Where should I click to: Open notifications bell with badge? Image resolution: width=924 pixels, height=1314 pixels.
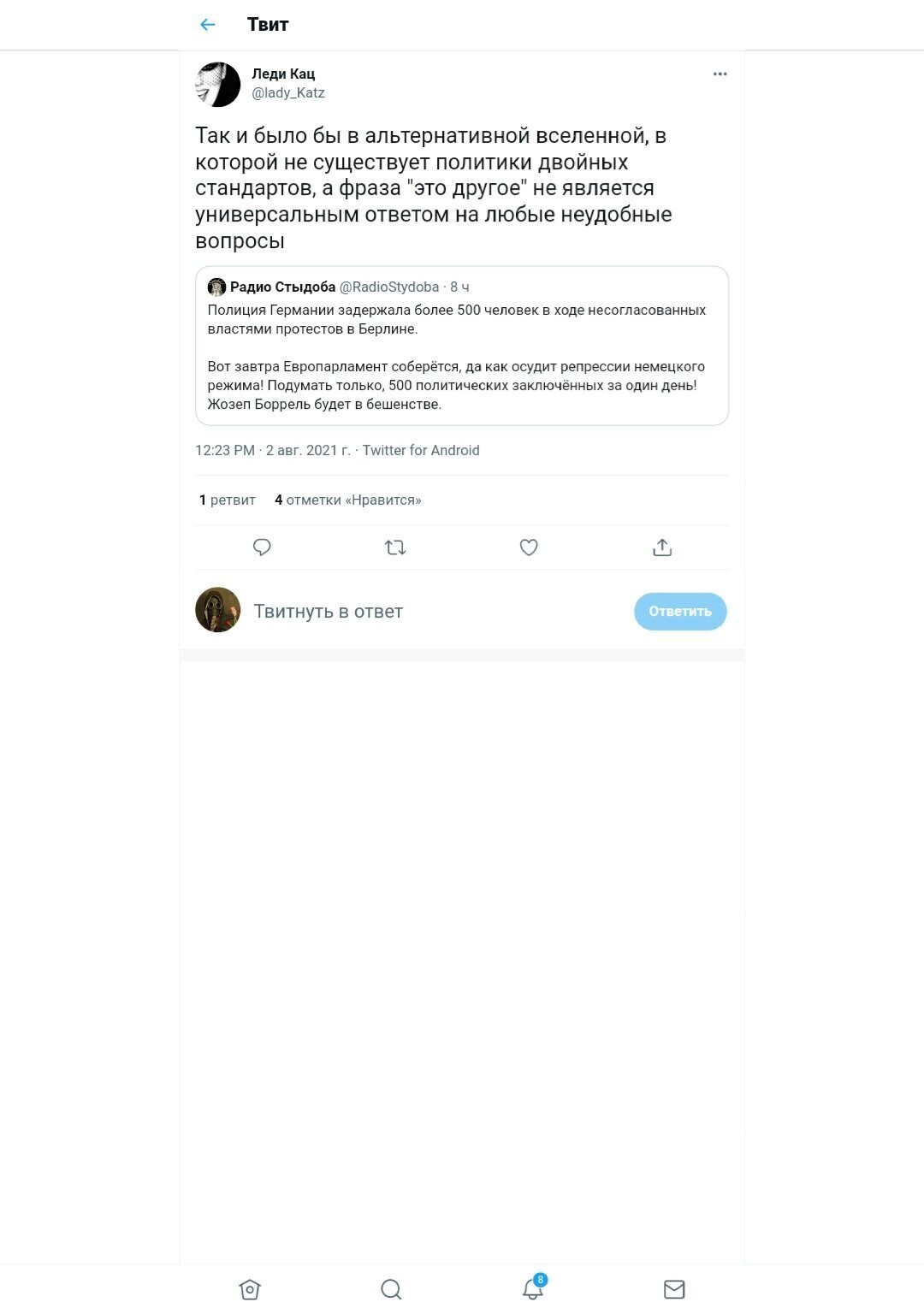[x=534, y=1287]
